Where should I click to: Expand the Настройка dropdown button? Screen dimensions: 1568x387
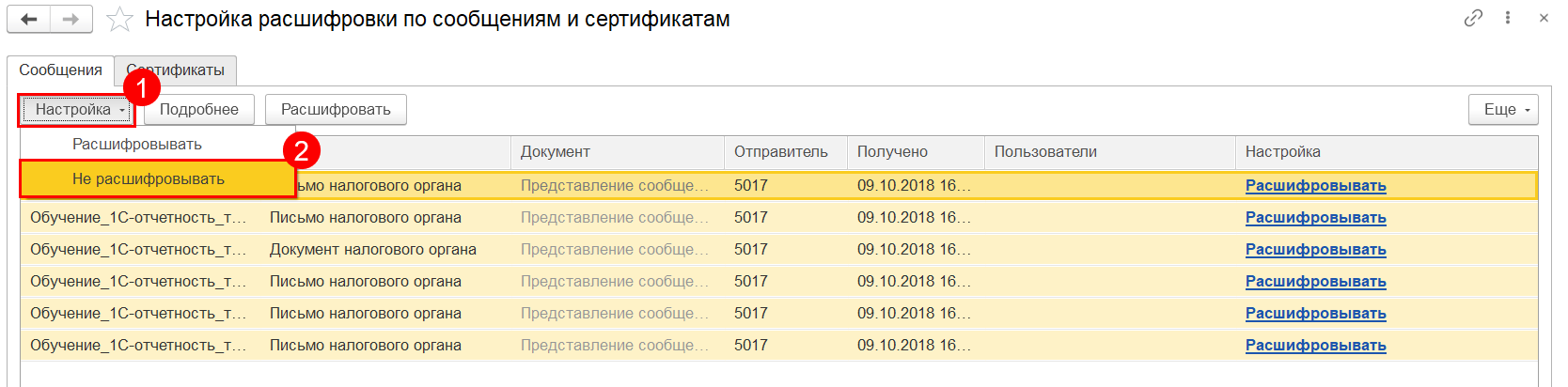(77, 110)
